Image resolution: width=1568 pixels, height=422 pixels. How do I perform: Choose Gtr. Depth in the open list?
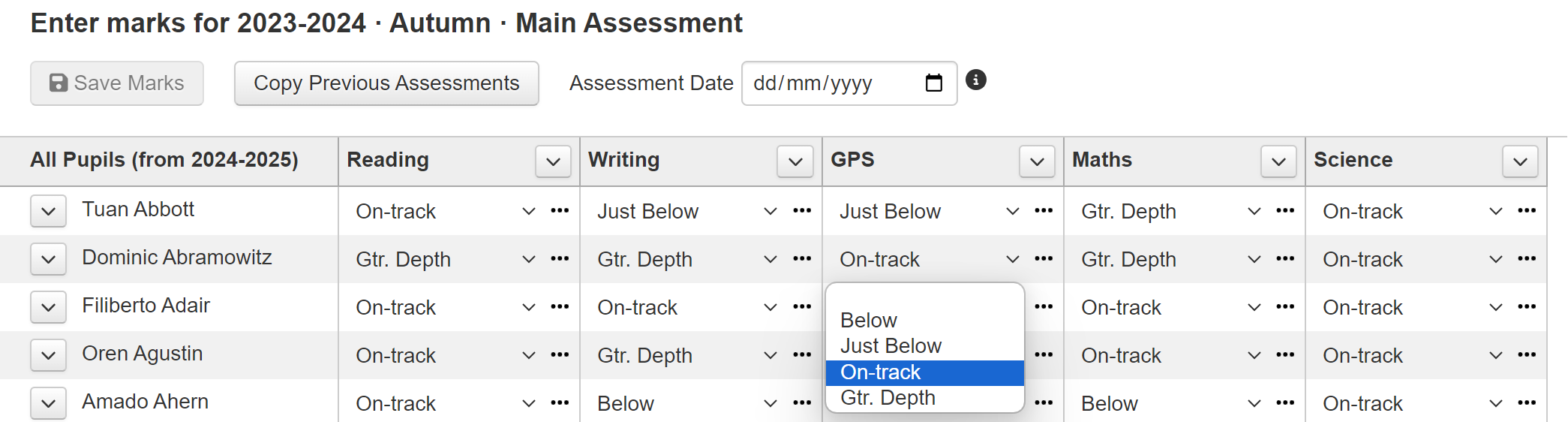click(925, 398)
